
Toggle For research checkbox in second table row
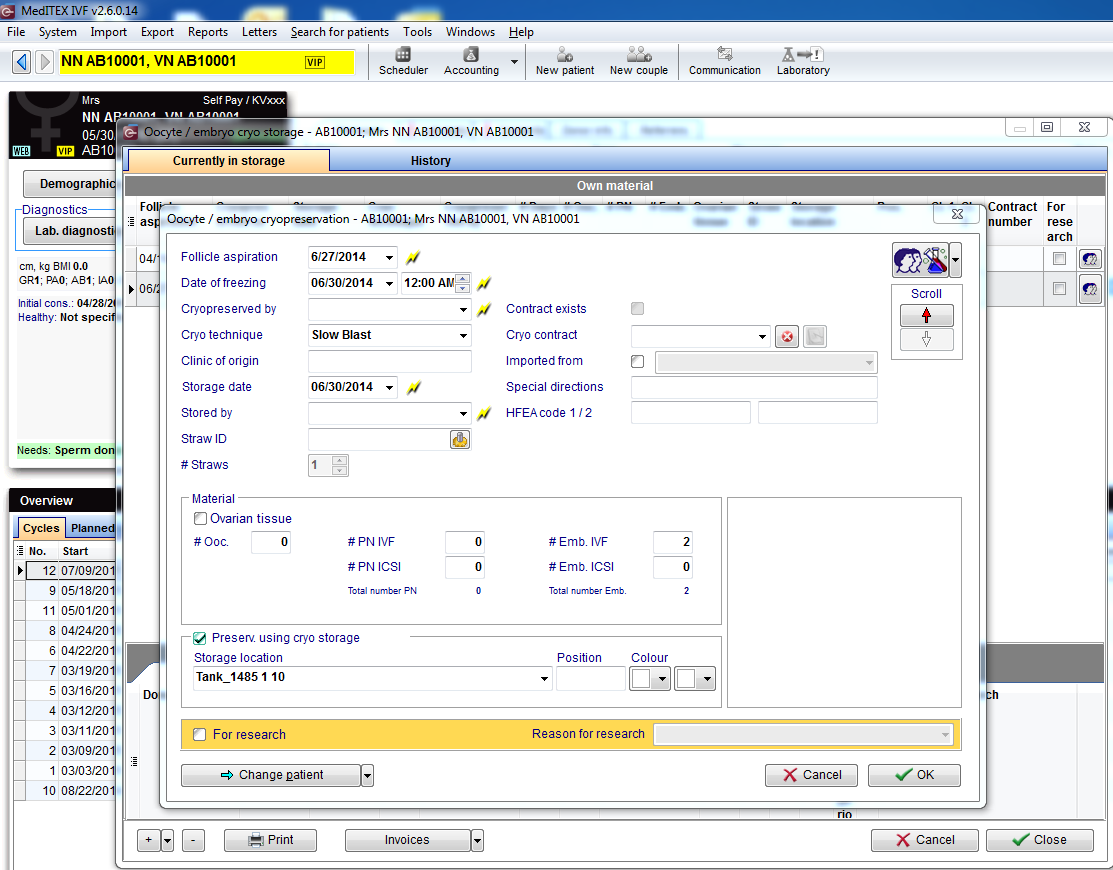point(1059,289)
